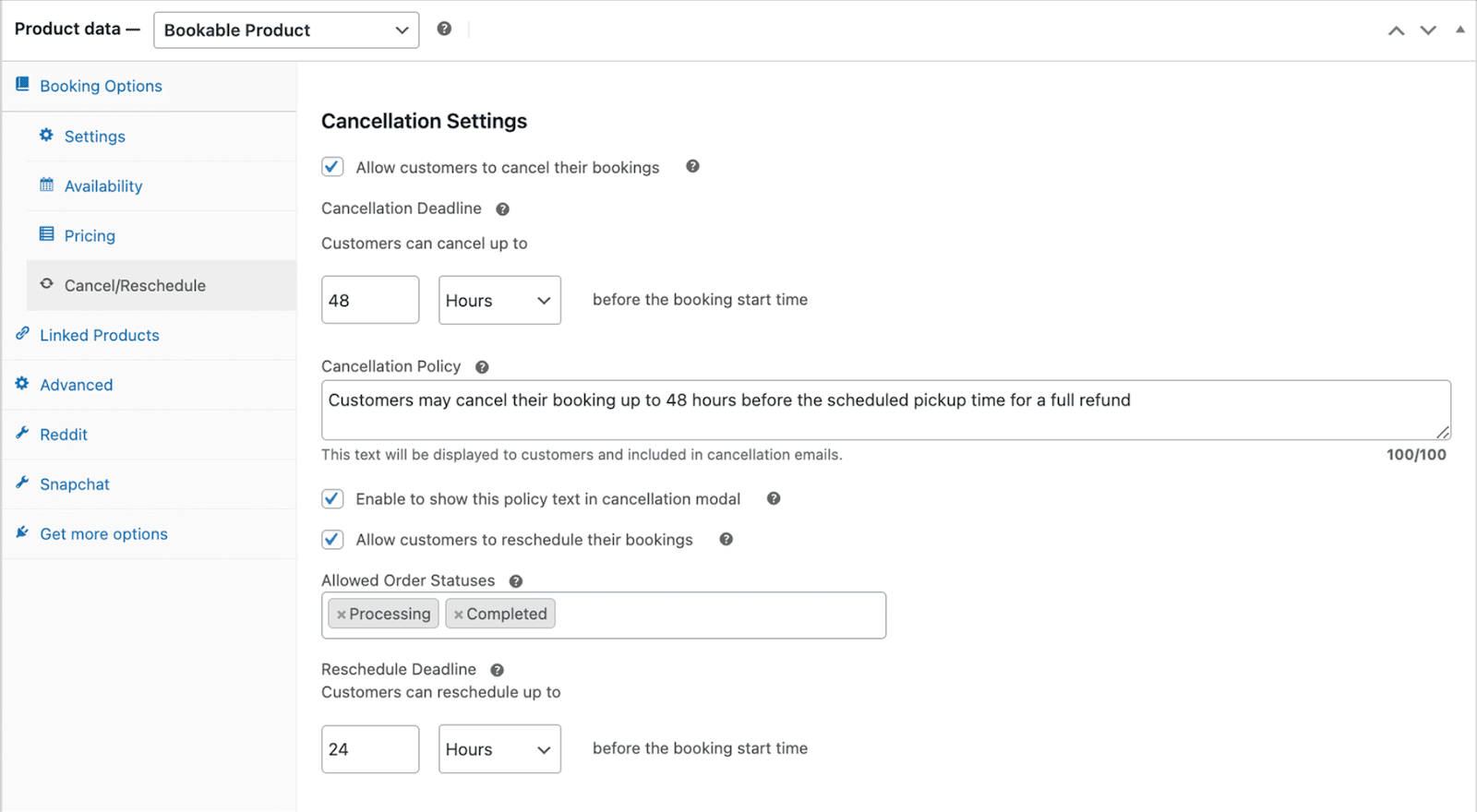This screenshot has width=1477, height=812.
Task: Click the "Customers can cancel up to" text
Action: 425,244
